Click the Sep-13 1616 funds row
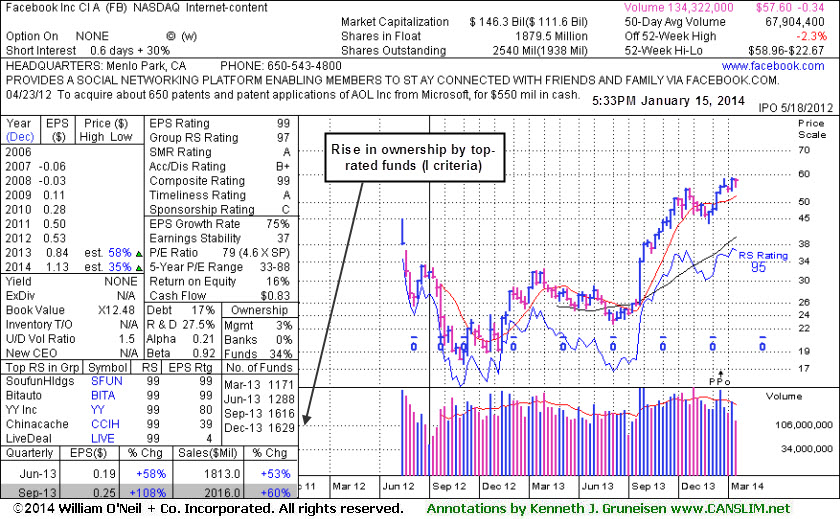Screen dimensions: 840x519 pos(259,413)
